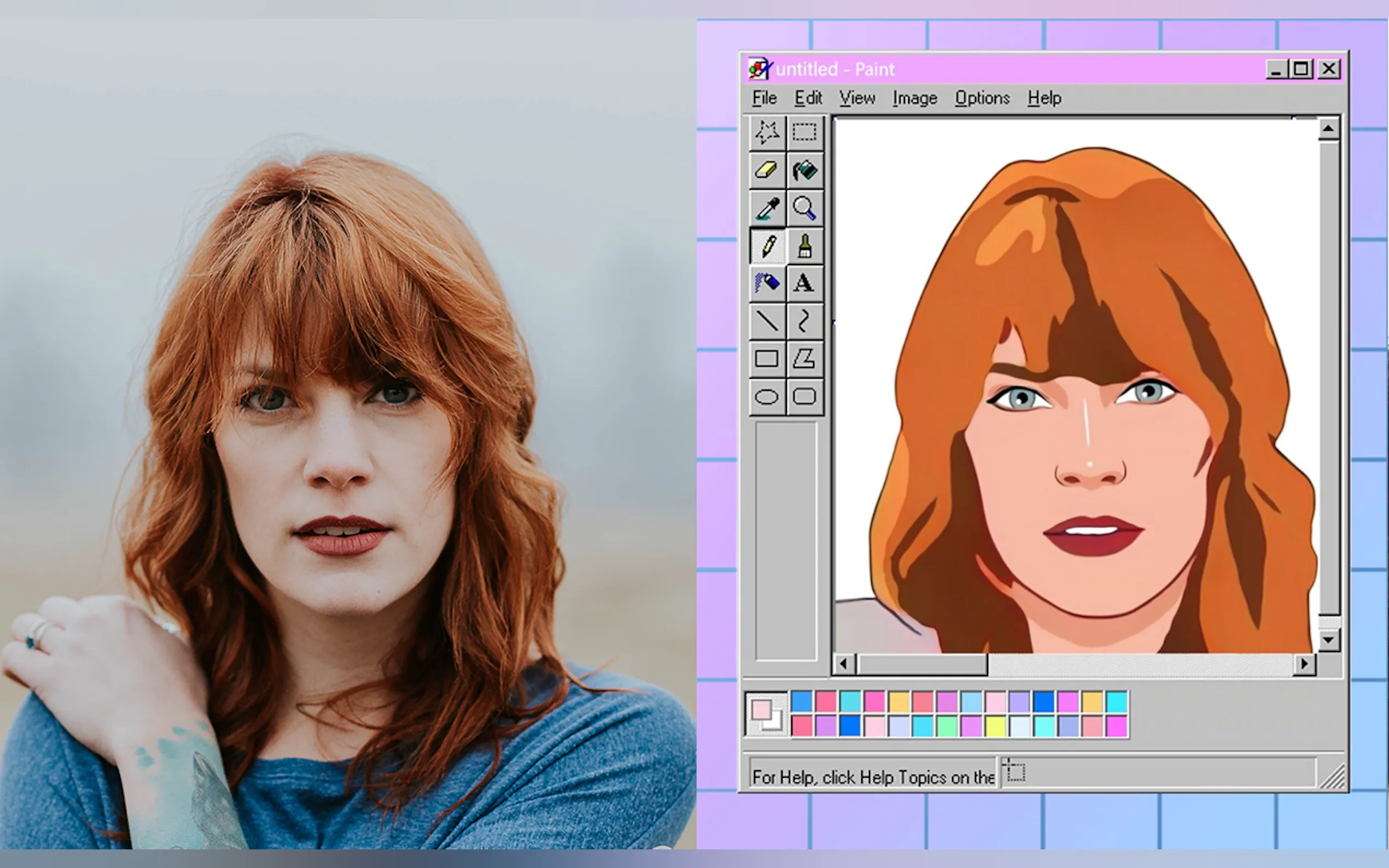
Task: Click the horizontal scrollbar right arrow
Action: coord(1304,664)
